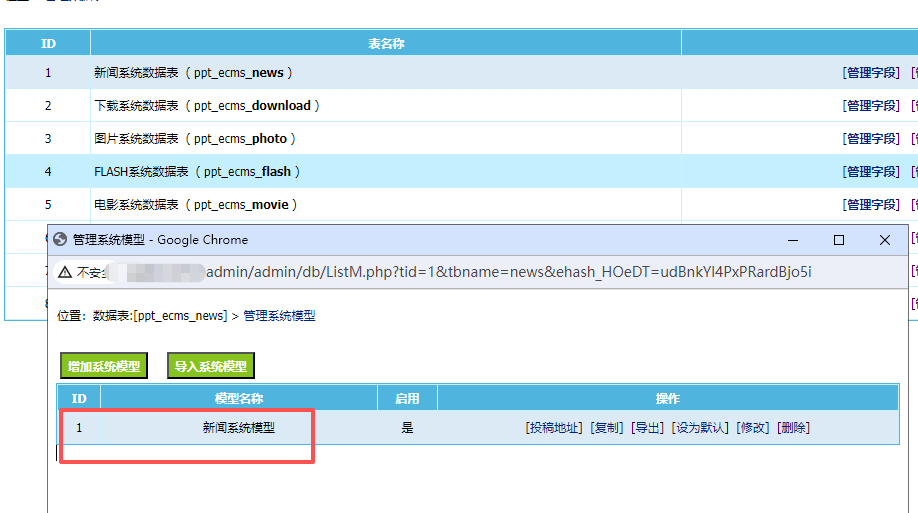This screenshot has height=513, width=918.
Task: Click the 修改 link for 新闻系统模型
Action: click(753, 428)
